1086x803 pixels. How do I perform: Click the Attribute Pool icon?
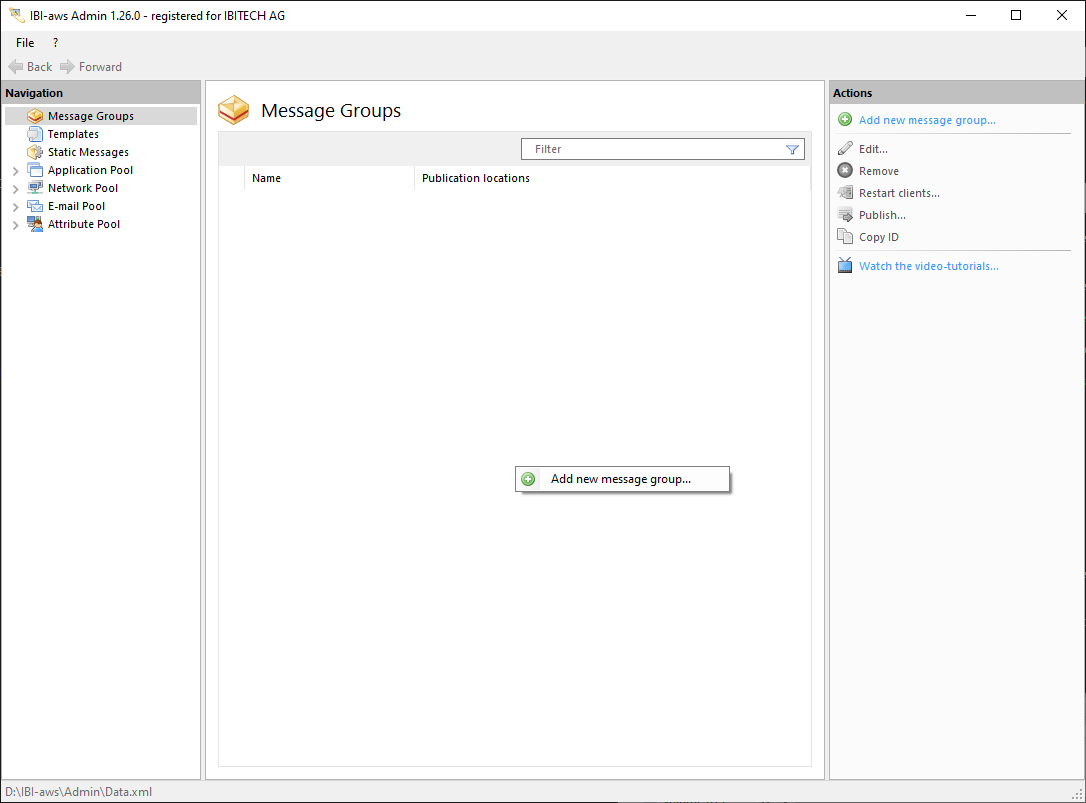35,224
